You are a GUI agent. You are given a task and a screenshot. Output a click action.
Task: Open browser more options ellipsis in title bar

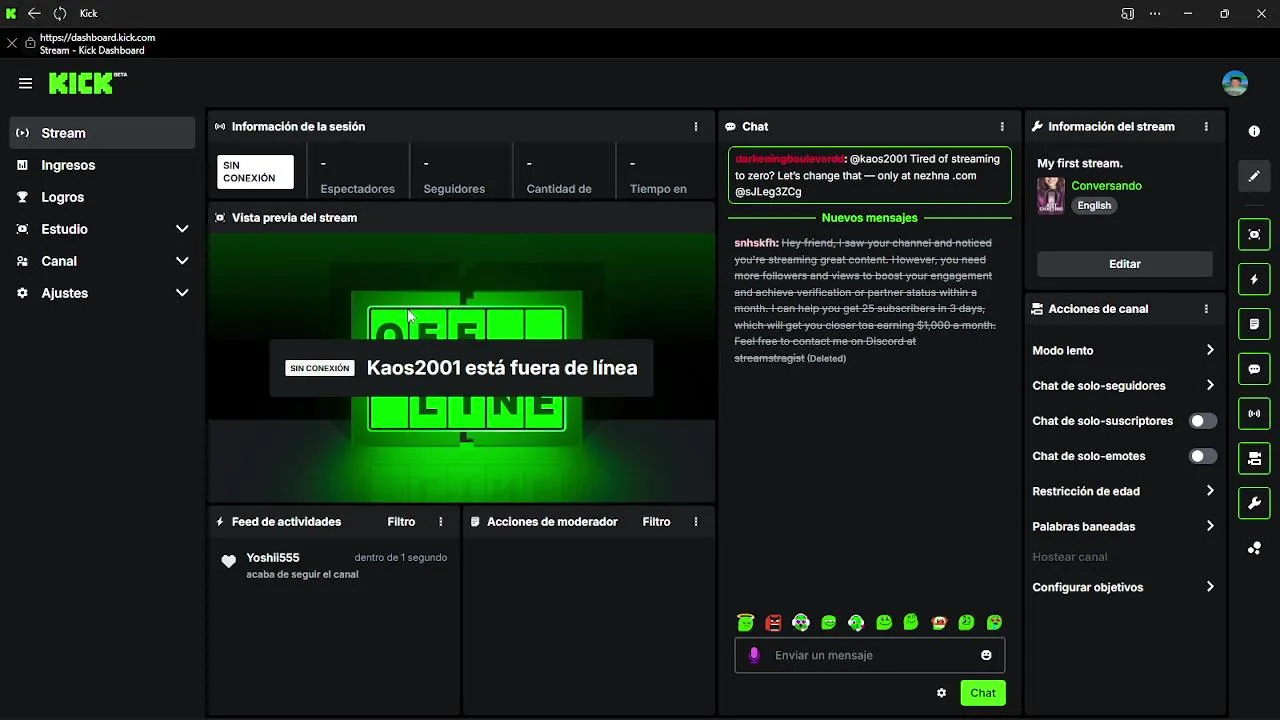pos(1156,14)
